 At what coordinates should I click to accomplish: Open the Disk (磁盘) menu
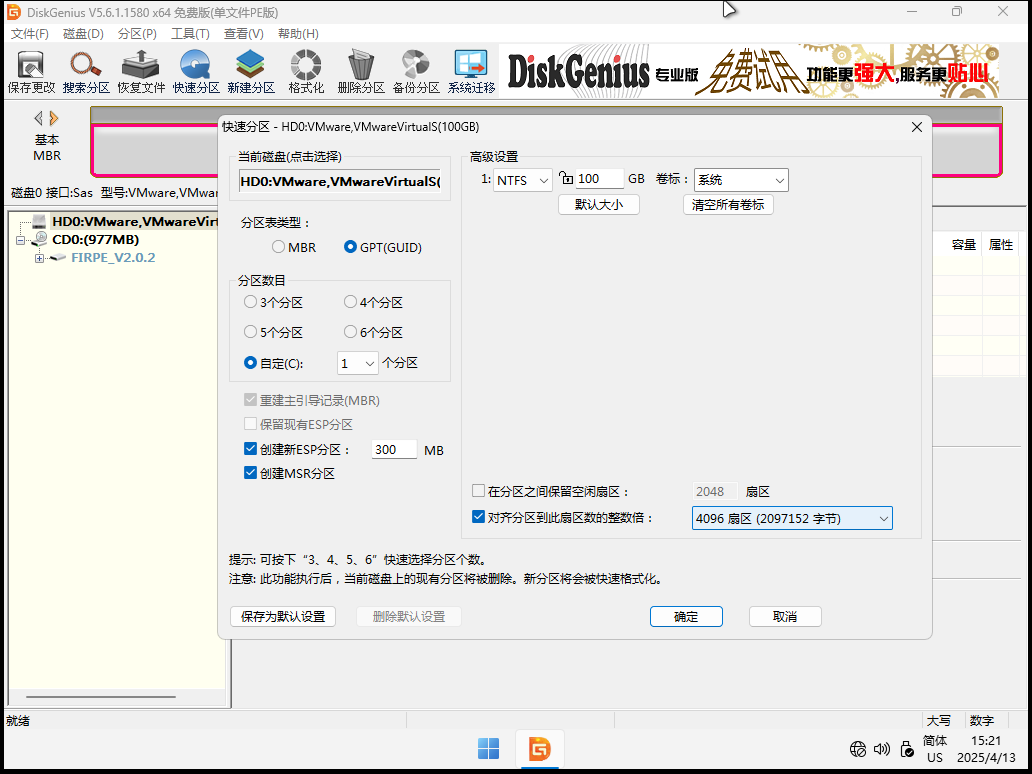(x=83, y=34)
